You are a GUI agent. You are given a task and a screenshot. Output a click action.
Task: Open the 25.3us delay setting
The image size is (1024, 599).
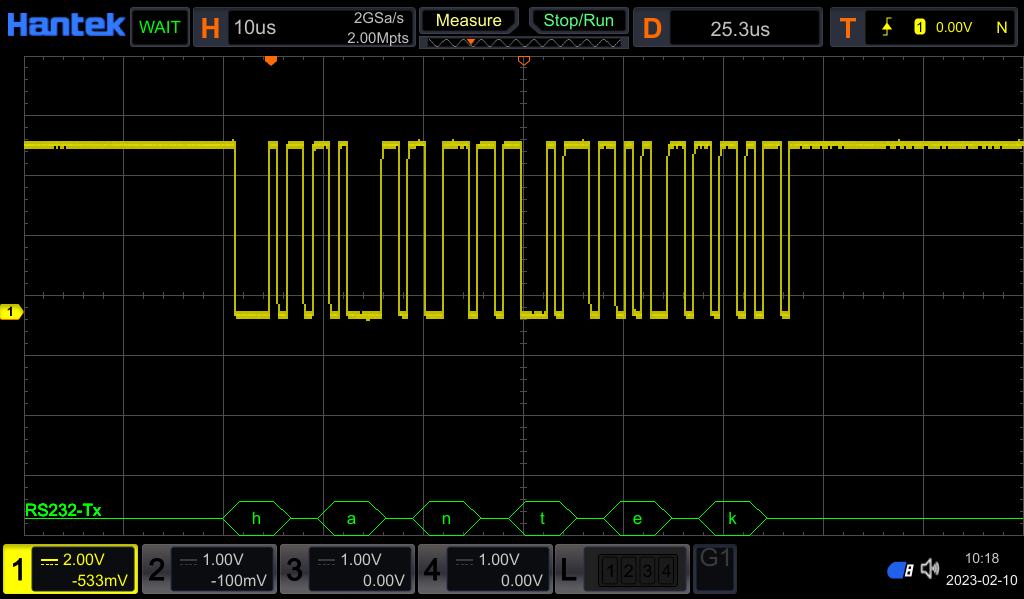click(740, 28)
